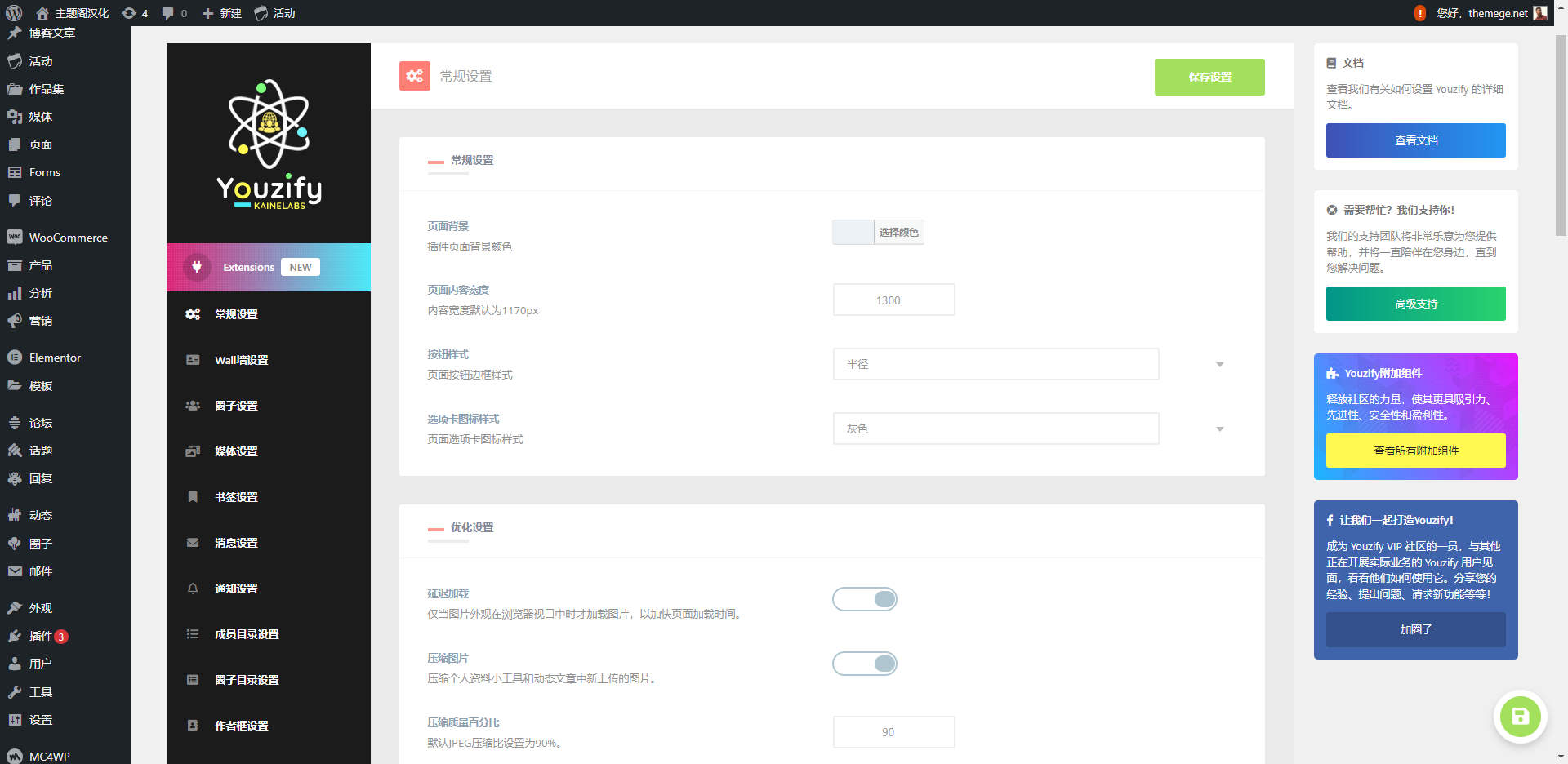Image resolution: width=1568 pixels, height=764 pixels.
Task: Toggle the 延迟加载 lazy load switch
Action: (865, 599)
